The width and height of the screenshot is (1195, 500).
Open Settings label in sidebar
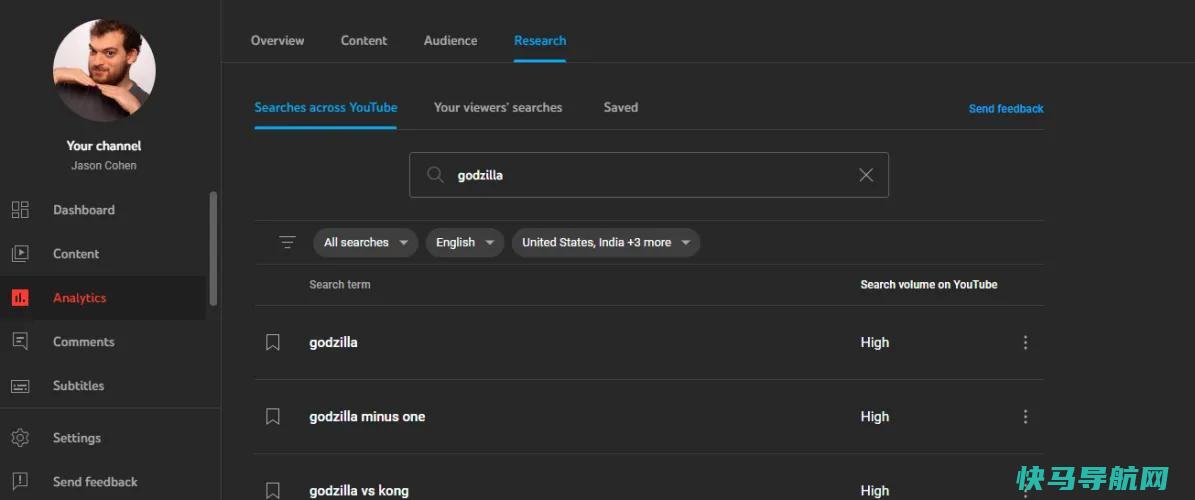click(x=77, y=438)
